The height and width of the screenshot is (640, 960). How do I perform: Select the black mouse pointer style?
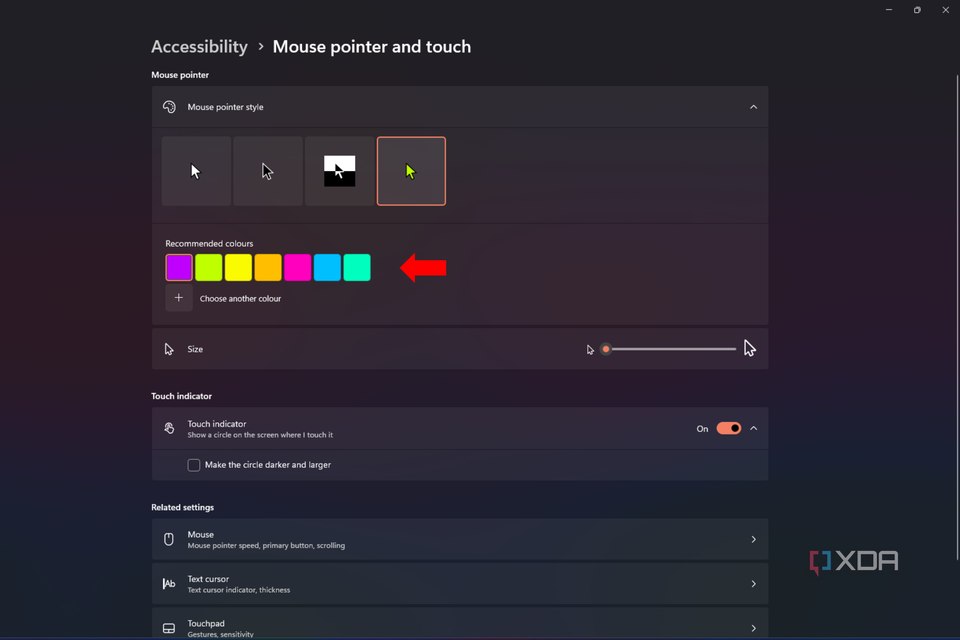click(x=268, y=170)
